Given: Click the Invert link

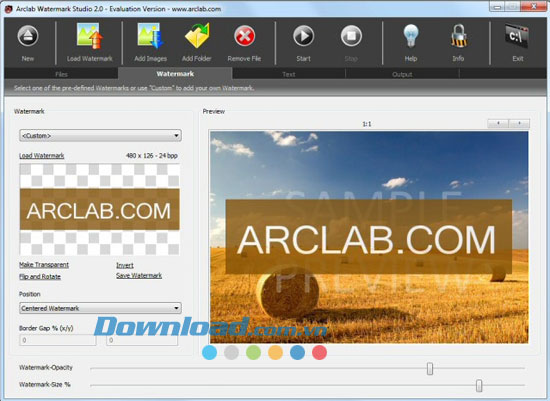Looking at the screenshot, I should tap(125, 265).
